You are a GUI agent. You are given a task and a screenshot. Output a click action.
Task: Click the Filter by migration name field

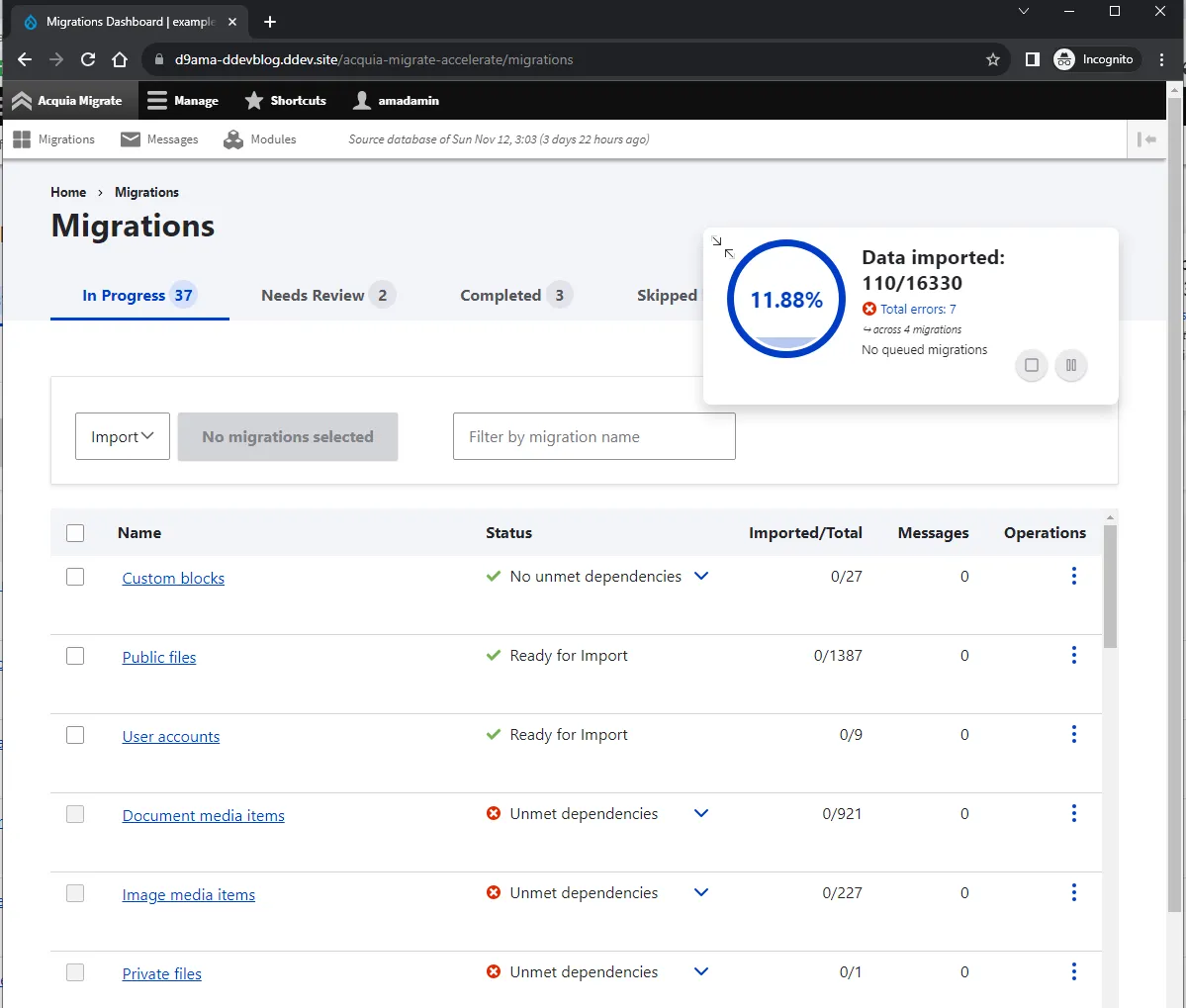[x=593, y=436]
